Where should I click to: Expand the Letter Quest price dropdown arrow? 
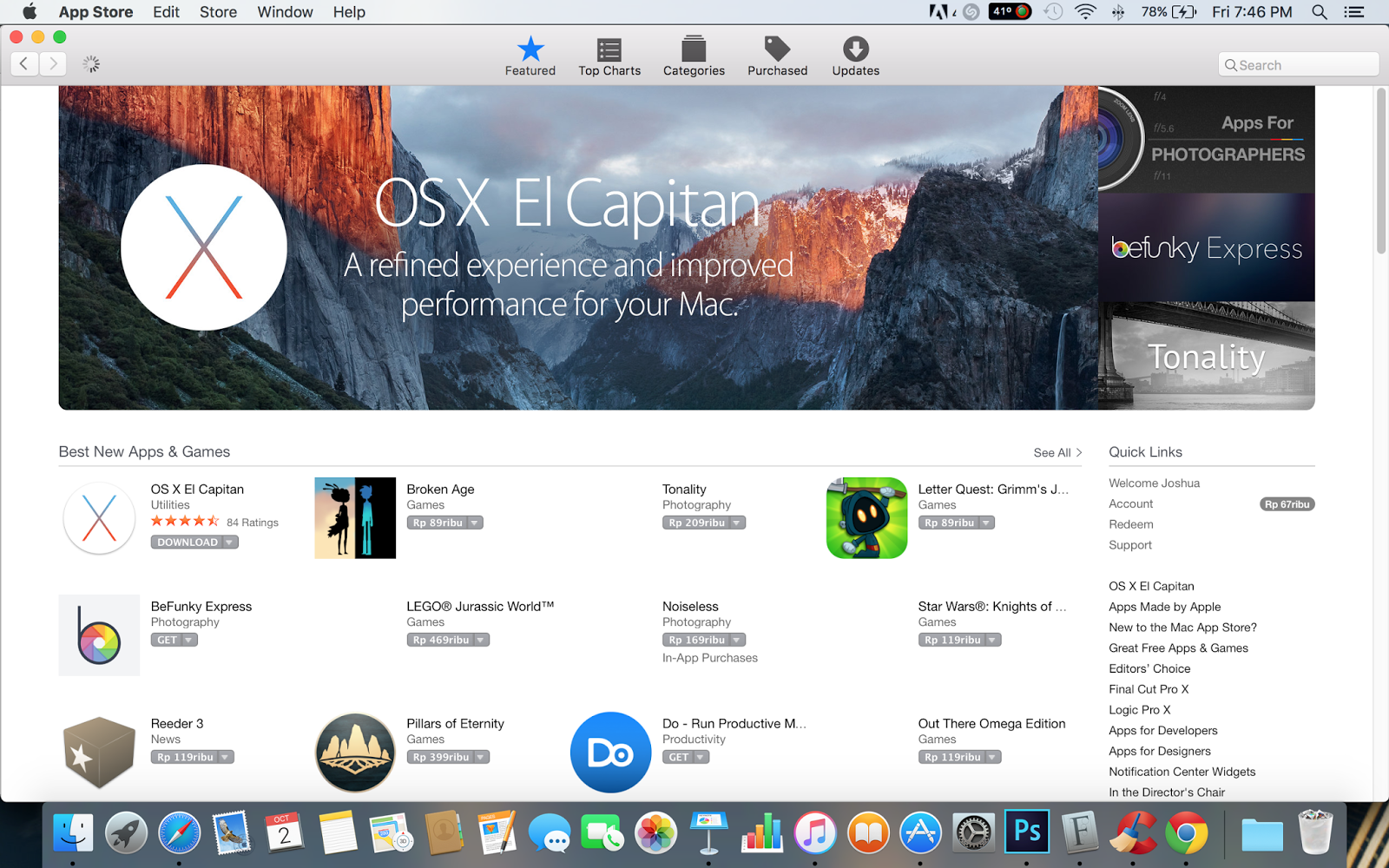pos(986,523)
